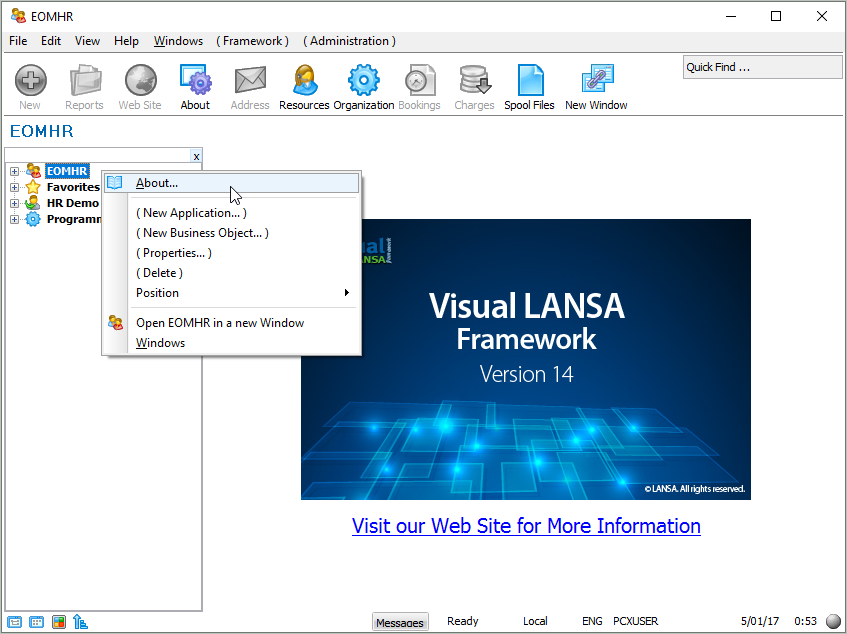Choose (New Application...) context menu item

(232, 213)
